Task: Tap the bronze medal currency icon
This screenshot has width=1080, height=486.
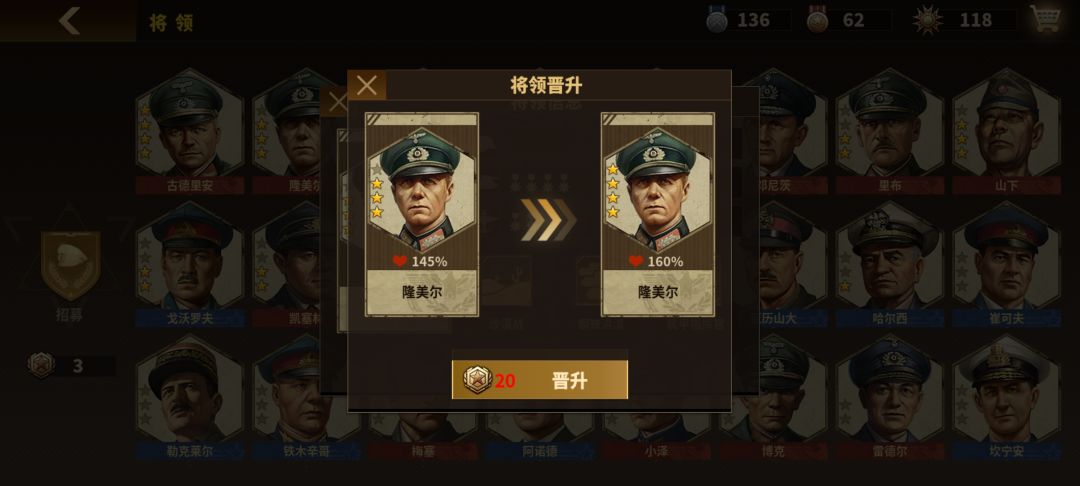Action: (818, 19)
